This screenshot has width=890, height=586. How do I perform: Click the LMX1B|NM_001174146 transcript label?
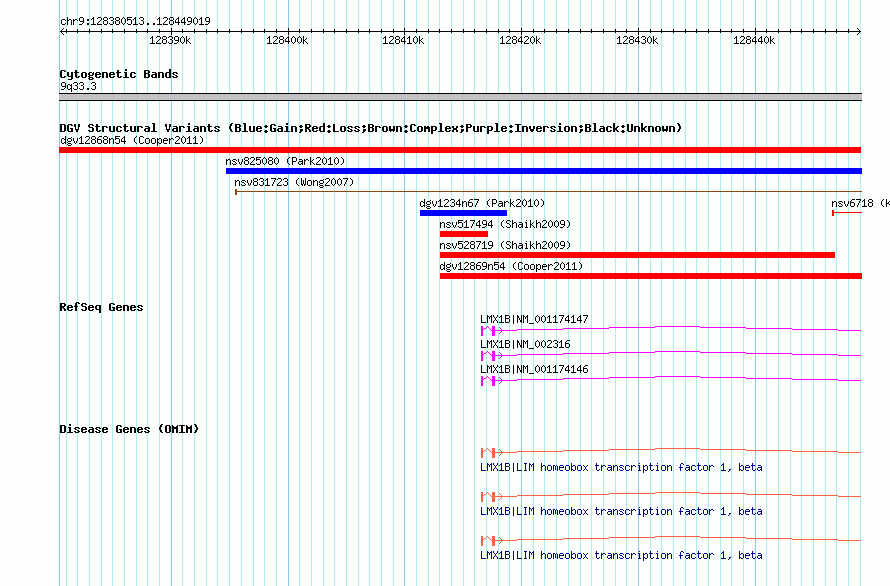pos(534,369)
